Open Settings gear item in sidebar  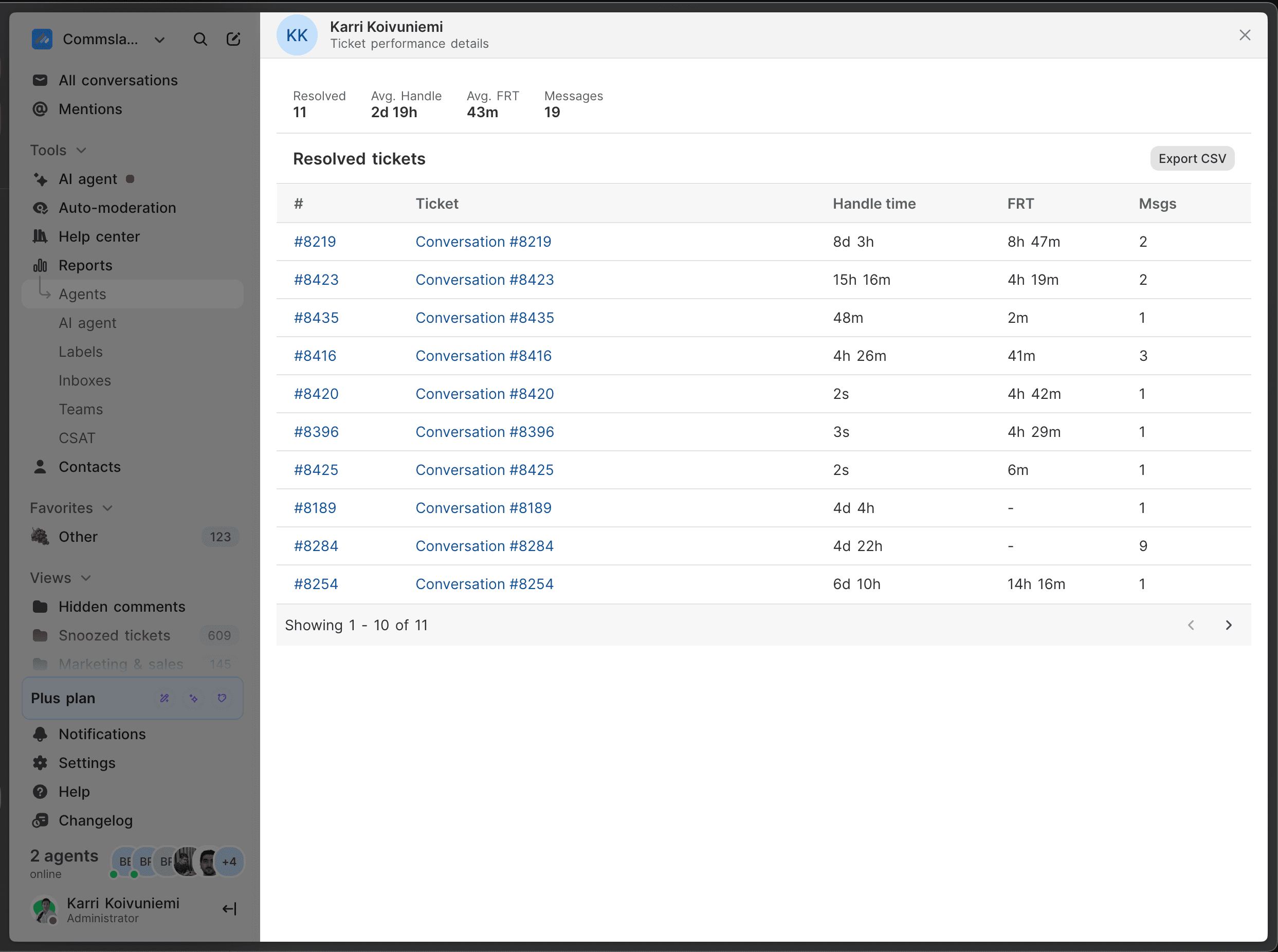point(87,763)
